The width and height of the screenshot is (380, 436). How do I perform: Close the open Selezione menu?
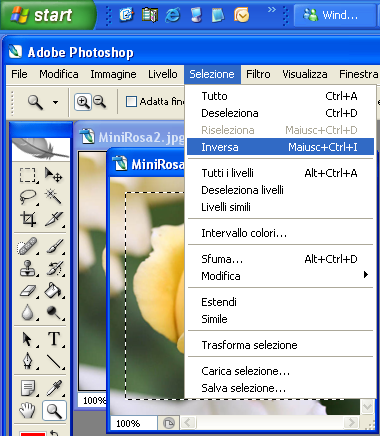pyautogui.click(x=212, y=74)
